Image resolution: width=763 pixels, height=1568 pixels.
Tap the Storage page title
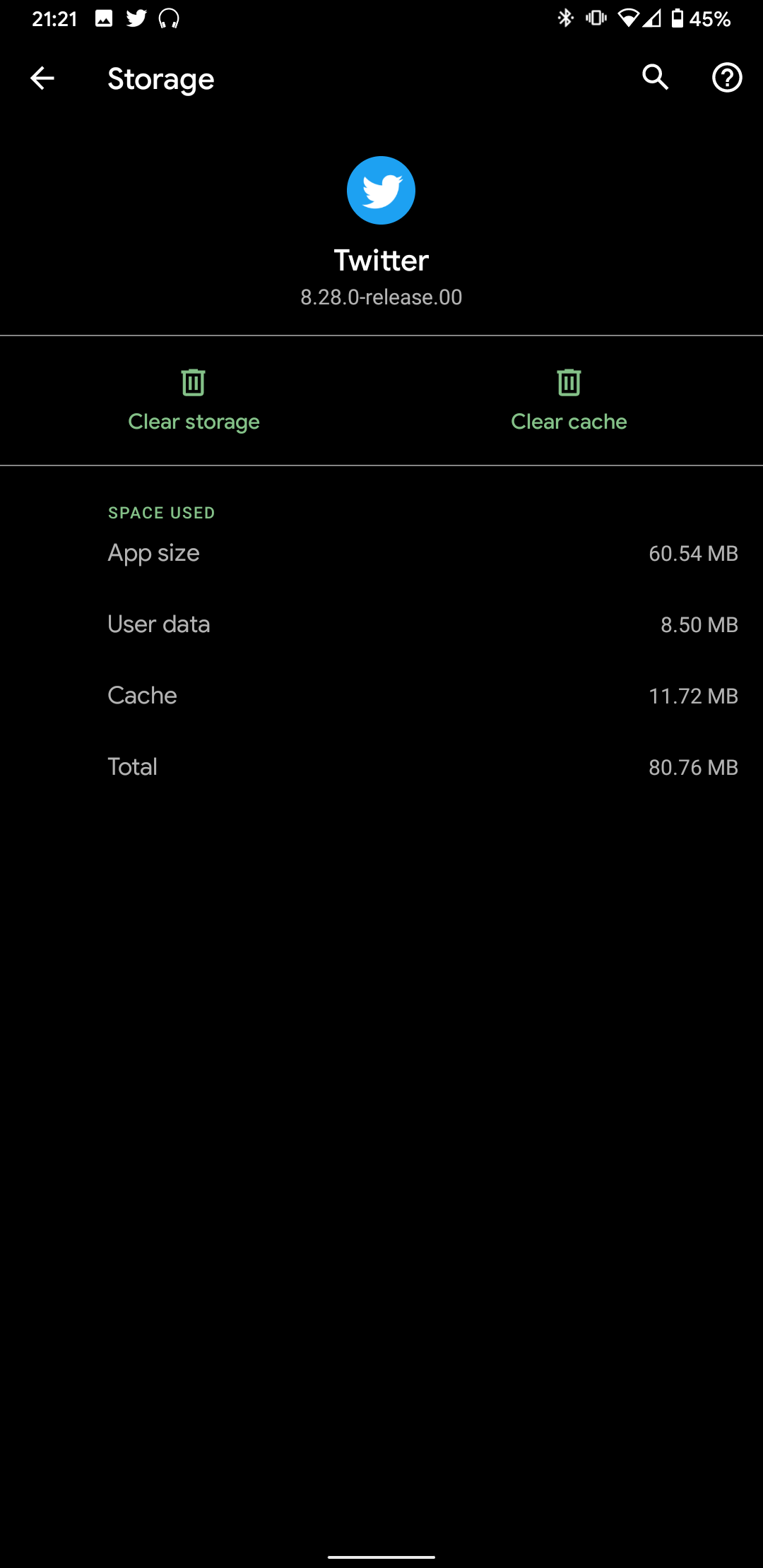point(161,79)
